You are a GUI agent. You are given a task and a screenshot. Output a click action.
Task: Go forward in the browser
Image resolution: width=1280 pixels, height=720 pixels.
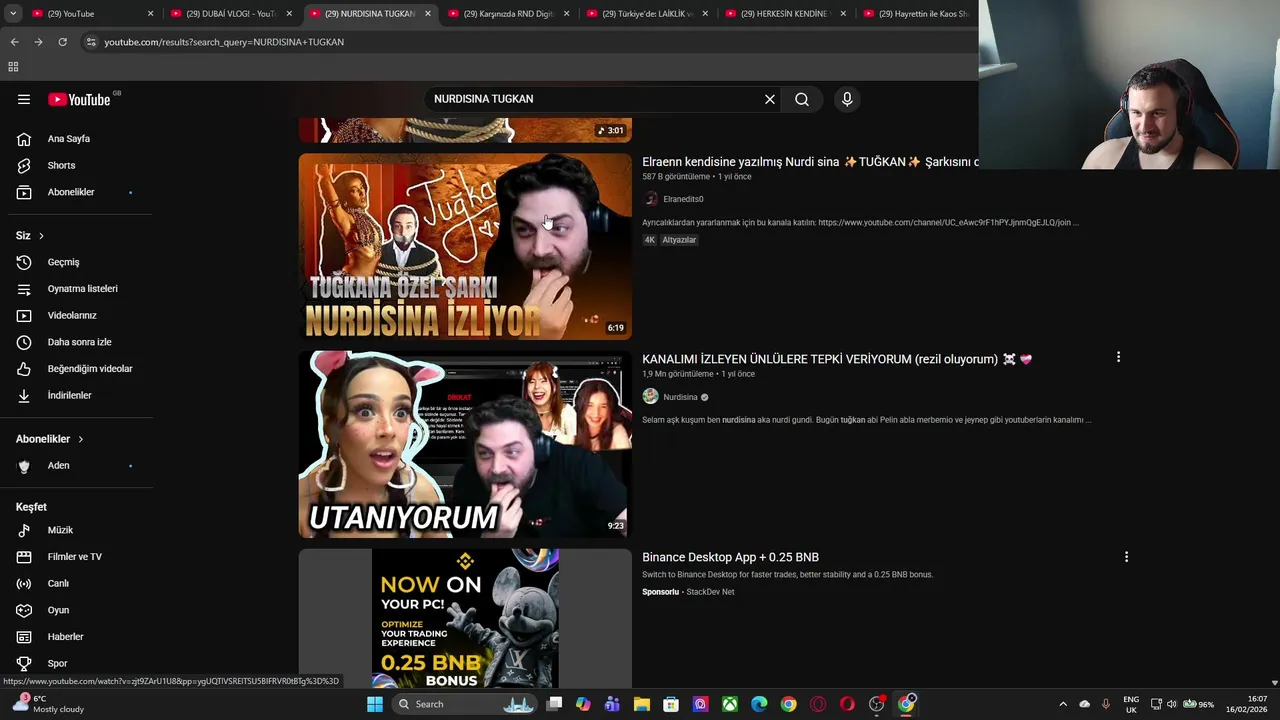point(38,42)
